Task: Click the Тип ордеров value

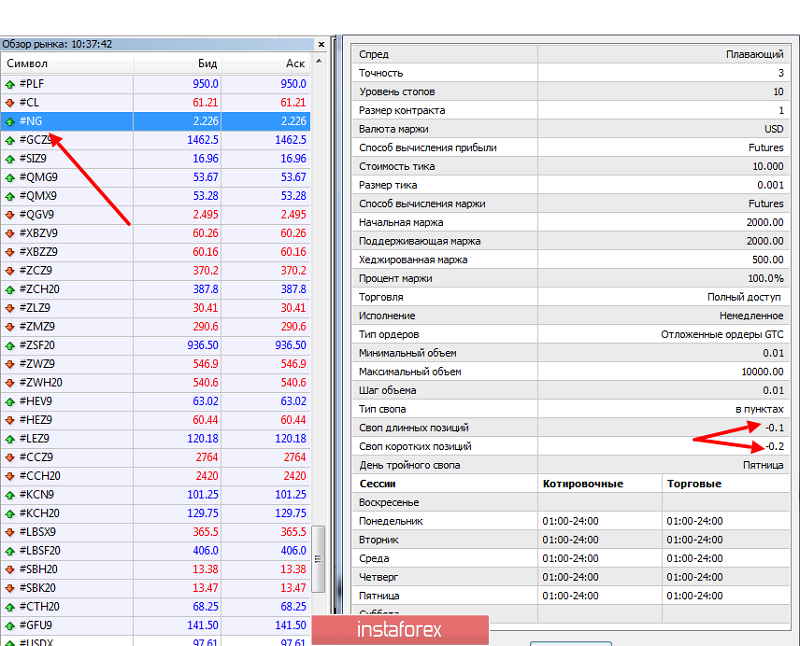Action: [722, 334]
